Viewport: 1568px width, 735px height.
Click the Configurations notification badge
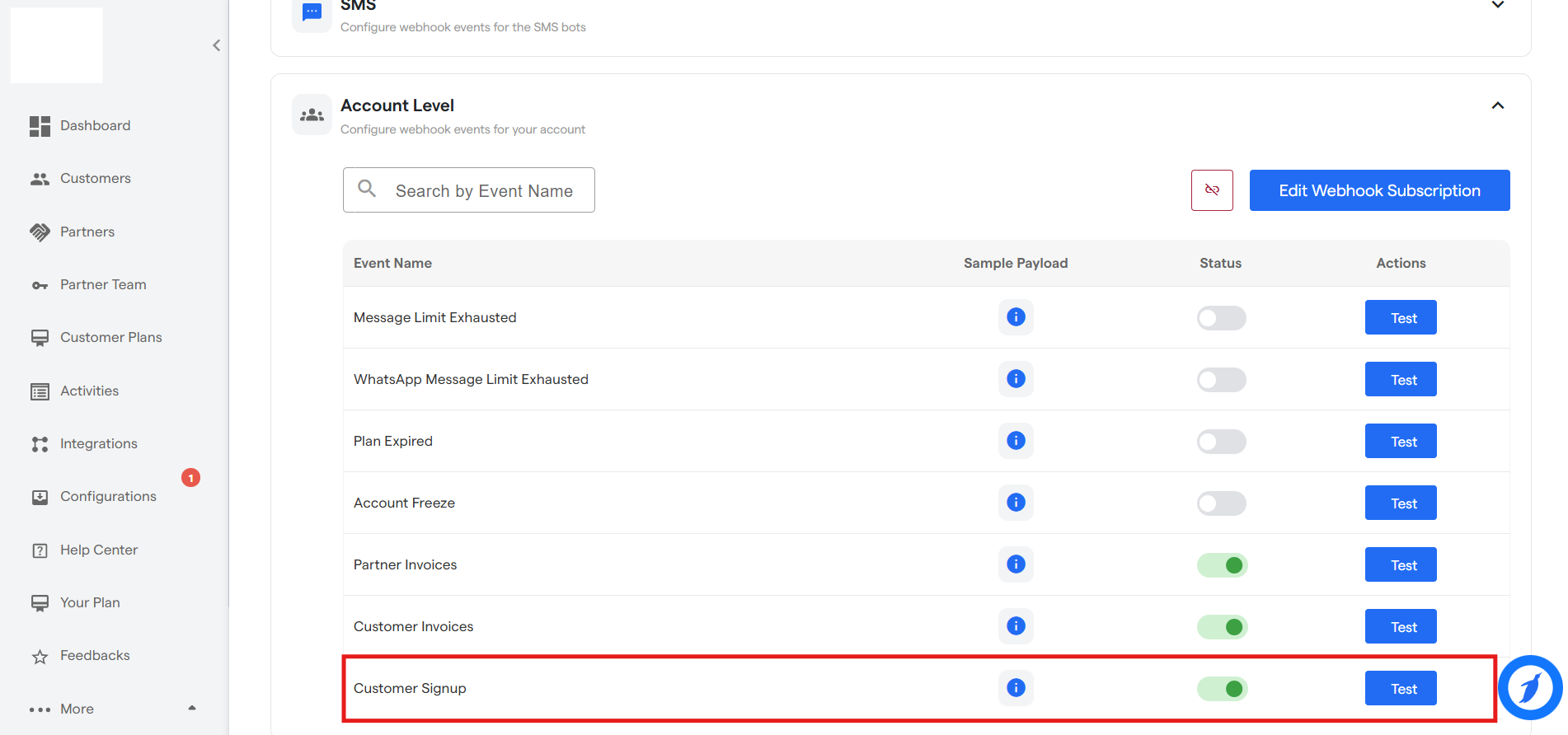(190, 478)
